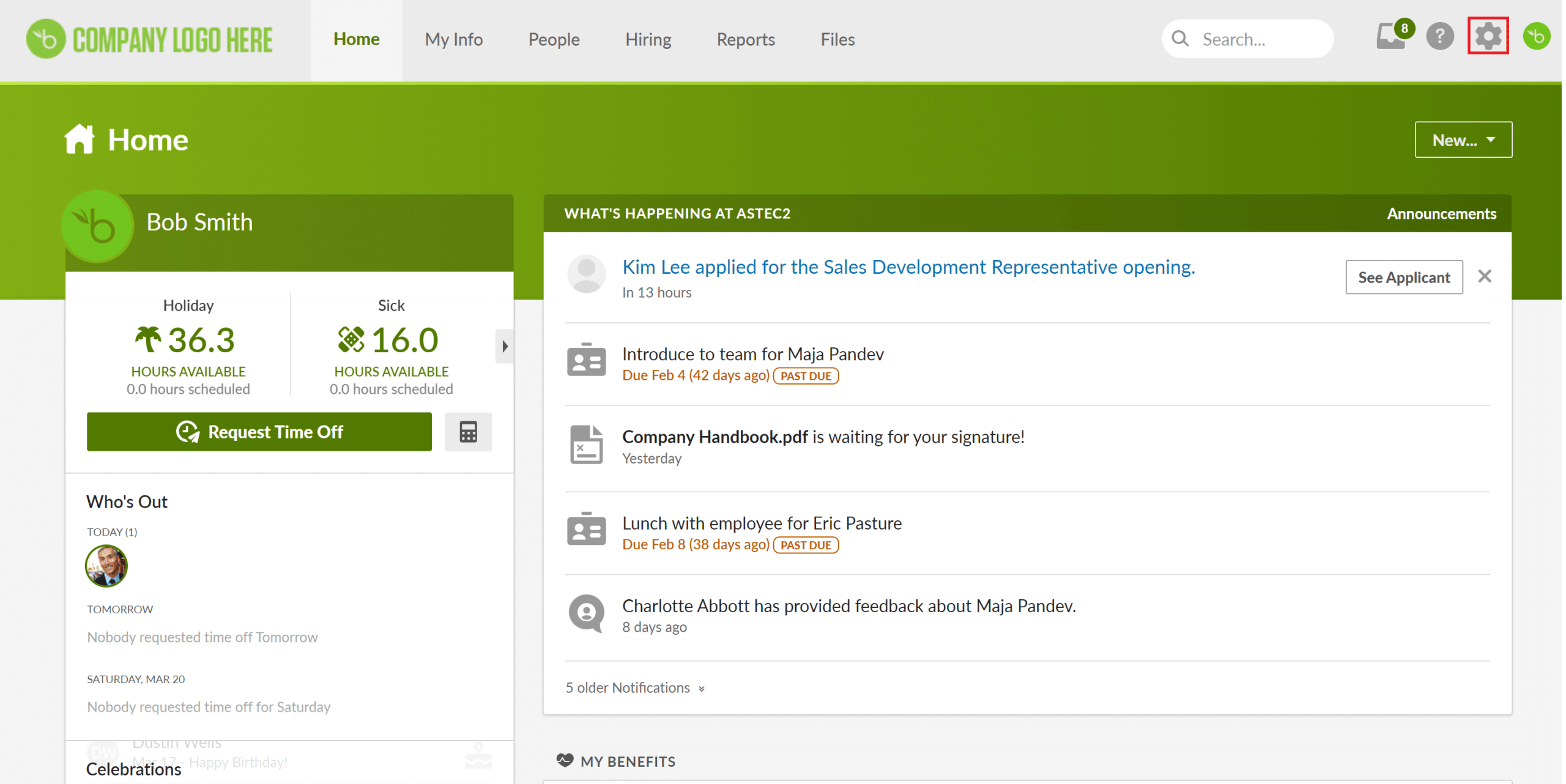This screenshot has width=1566, height=784.
Task: Click Charlotte Abbott feedback chat icon
Action: (x=586, y=613)
